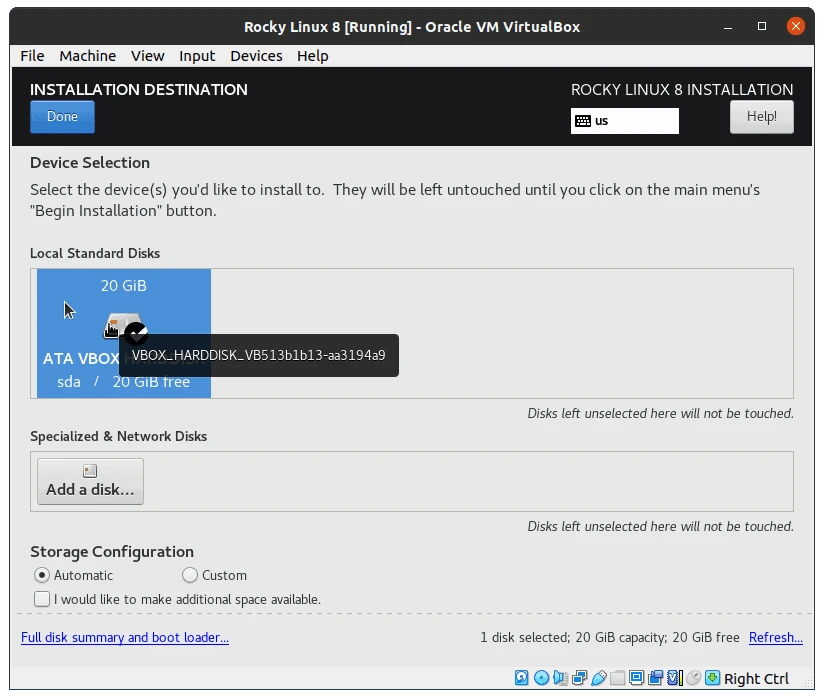Click the Refresh link for disks
The width and height of the screenshot is (824, 699).
[x=776, y=637]
